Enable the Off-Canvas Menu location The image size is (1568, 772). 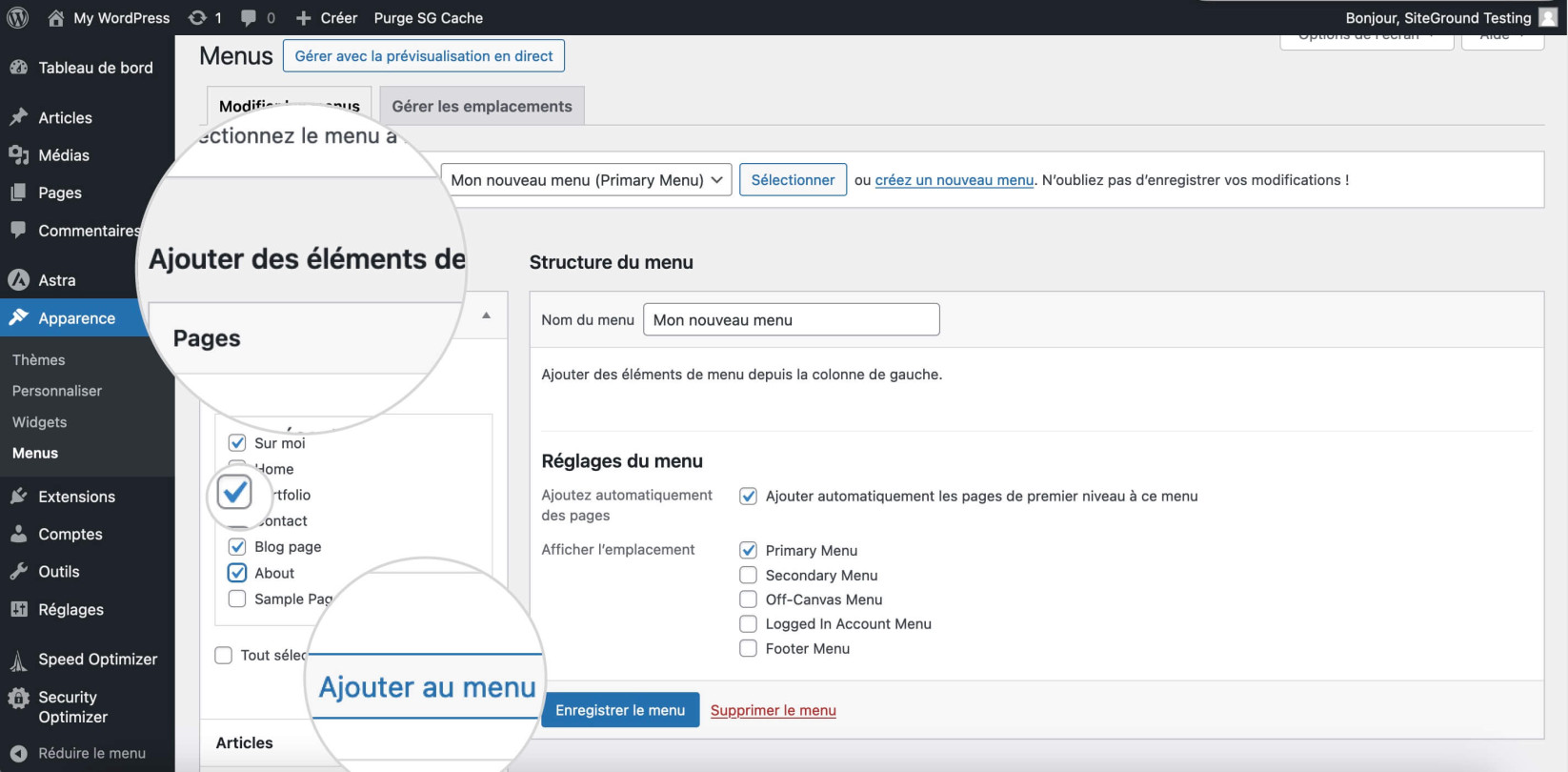[749, 599]
